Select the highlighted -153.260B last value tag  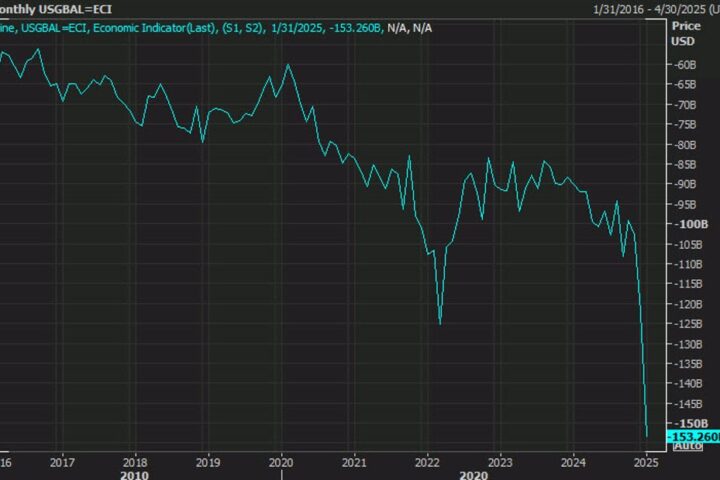pyautogui.click(x=692, y=436)
